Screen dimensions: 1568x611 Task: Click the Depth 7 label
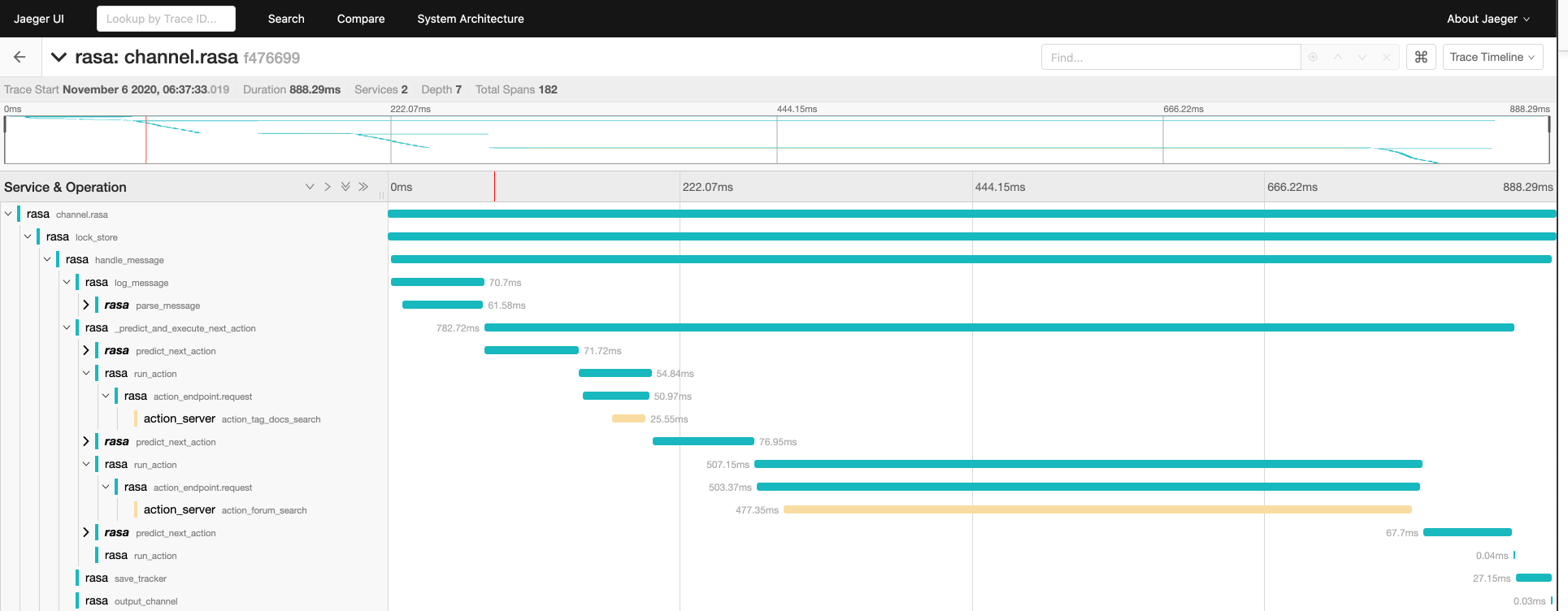[x=441, y=89]
